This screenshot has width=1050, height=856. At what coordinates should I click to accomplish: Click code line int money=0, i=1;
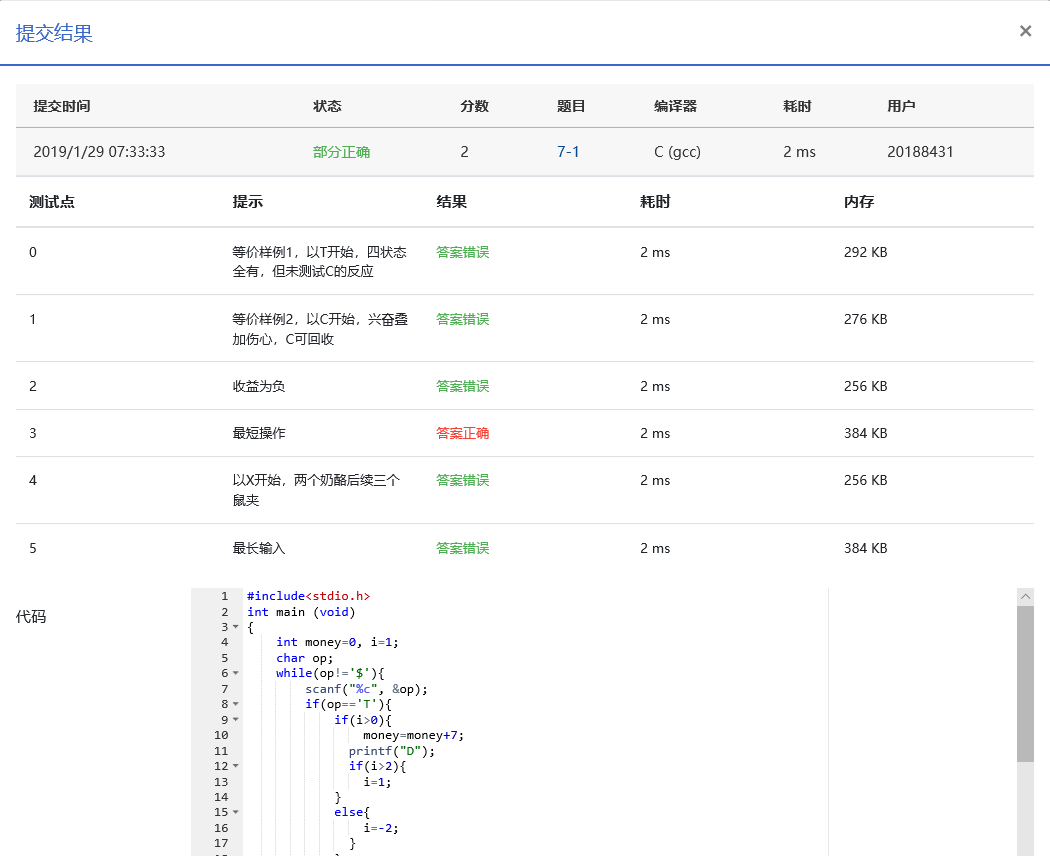[337, 642]
